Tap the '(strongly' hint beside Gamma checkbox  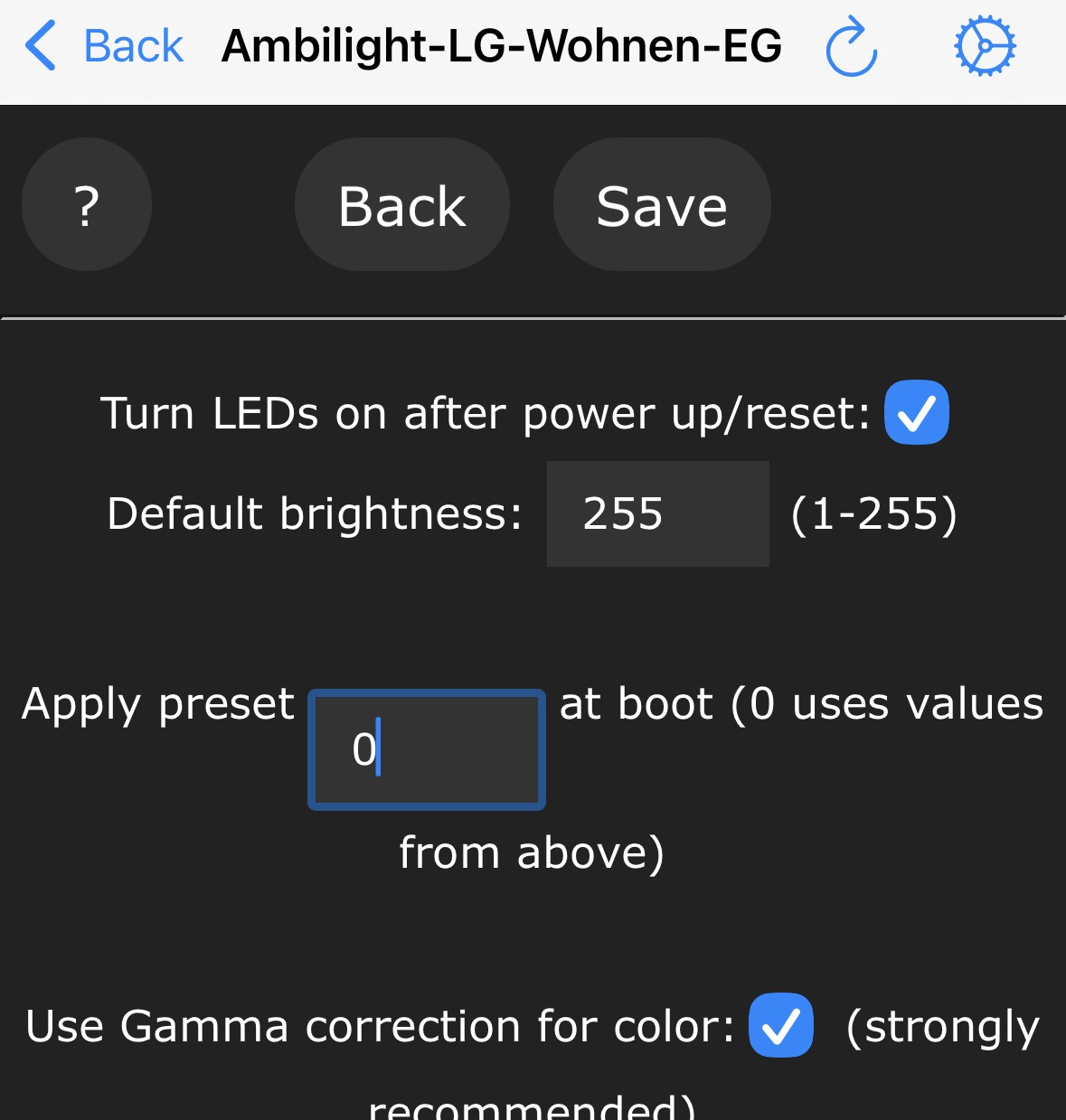click(x=942, y=1027)
